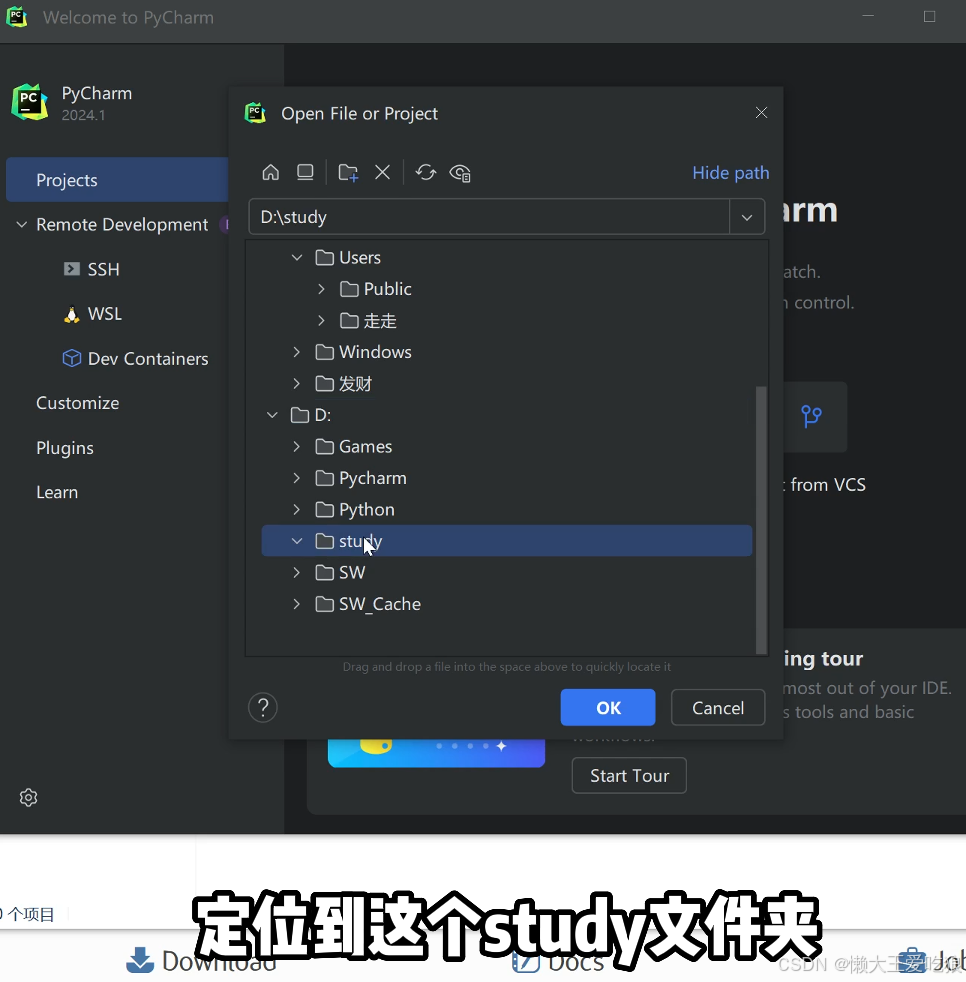The width and height of the screenshot is (966, 982).
Task: Click the WSL penguin icon
Action: tap(71, 314)
